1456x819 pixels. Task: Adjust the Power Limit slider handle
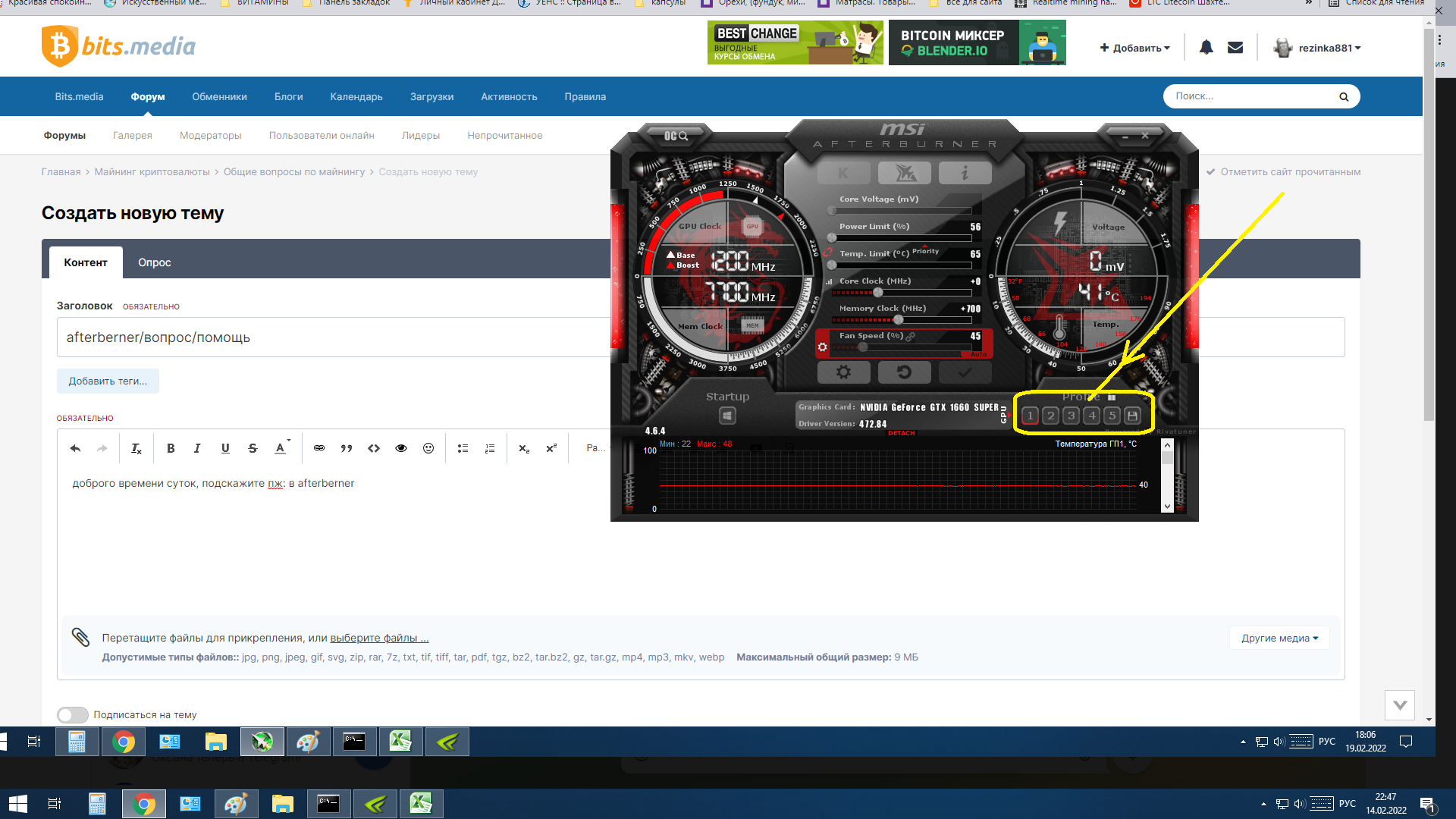point(832,238)
